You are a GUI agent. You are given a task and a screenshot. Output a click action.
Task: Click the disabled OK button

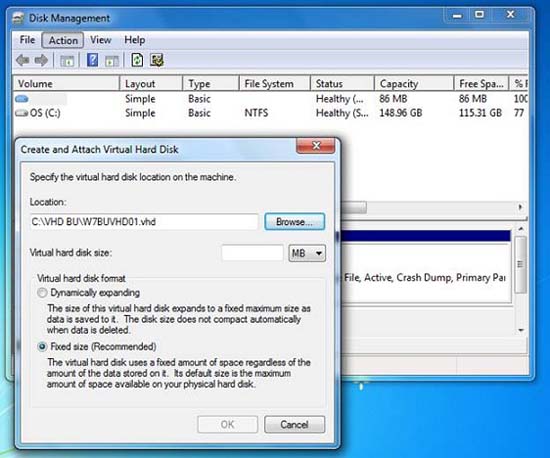tap(228, 424)
